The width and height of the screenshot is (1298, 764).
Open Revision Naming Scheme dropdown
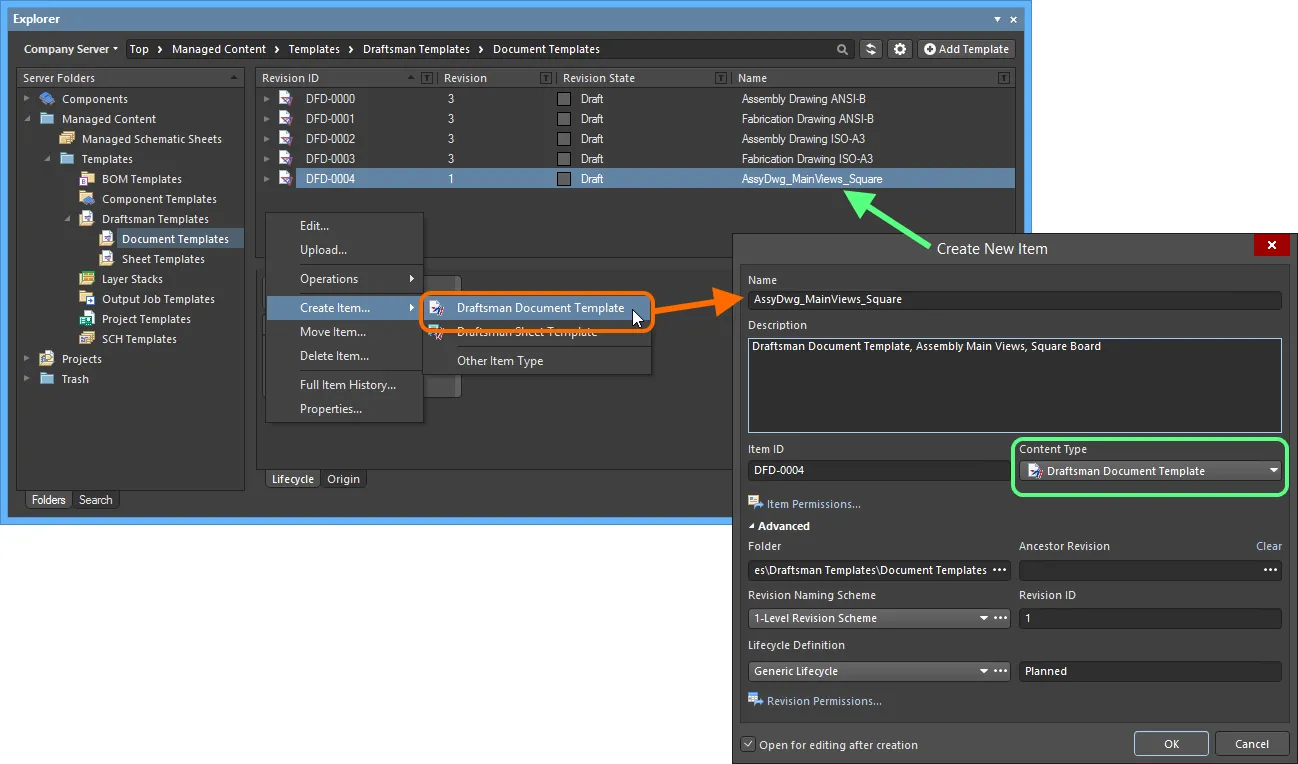tap(984, 618)
